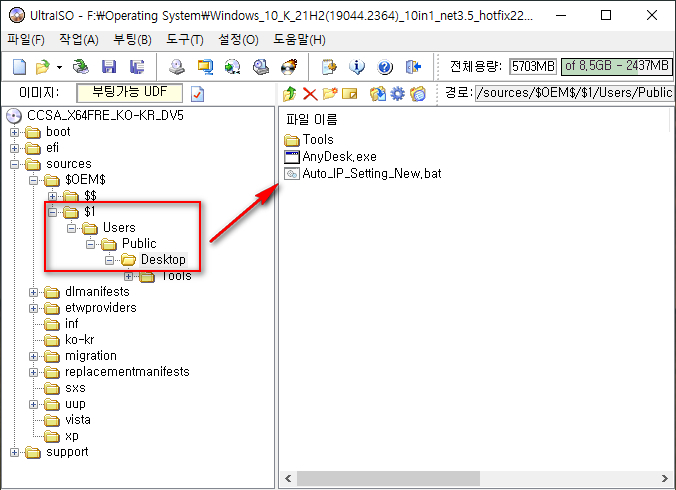Expand the migration folder node
The height and width of the screenshot is (490, 676).
[x=34, y=356]
